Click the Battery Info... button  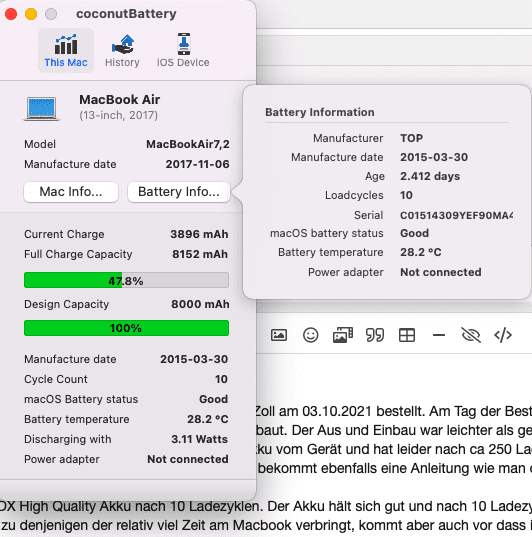point(178,192)
